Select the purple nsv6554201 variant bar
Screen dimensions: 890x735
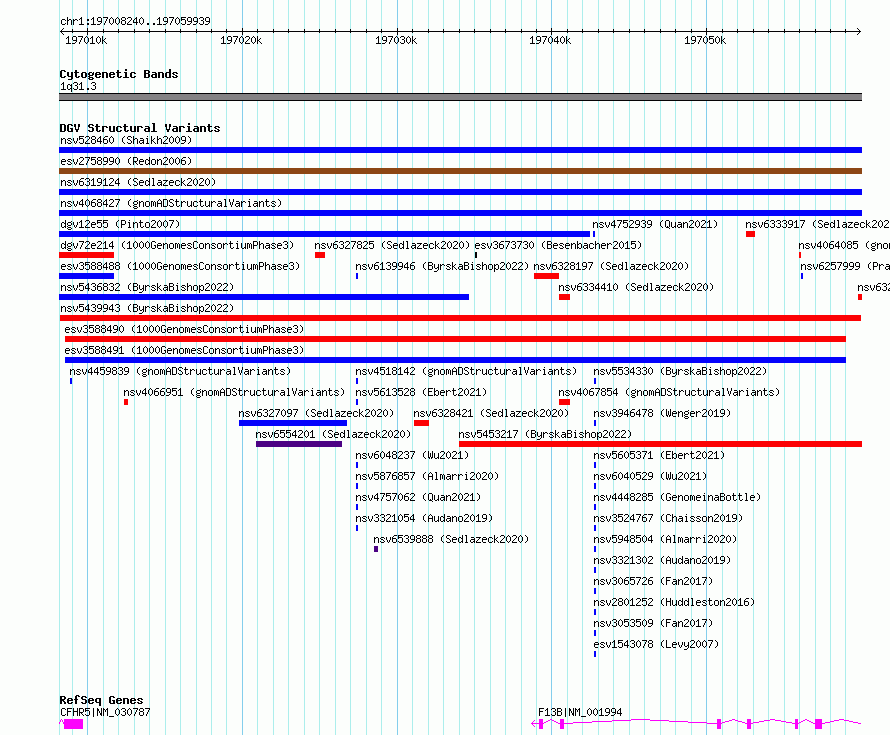click(299, 444)
